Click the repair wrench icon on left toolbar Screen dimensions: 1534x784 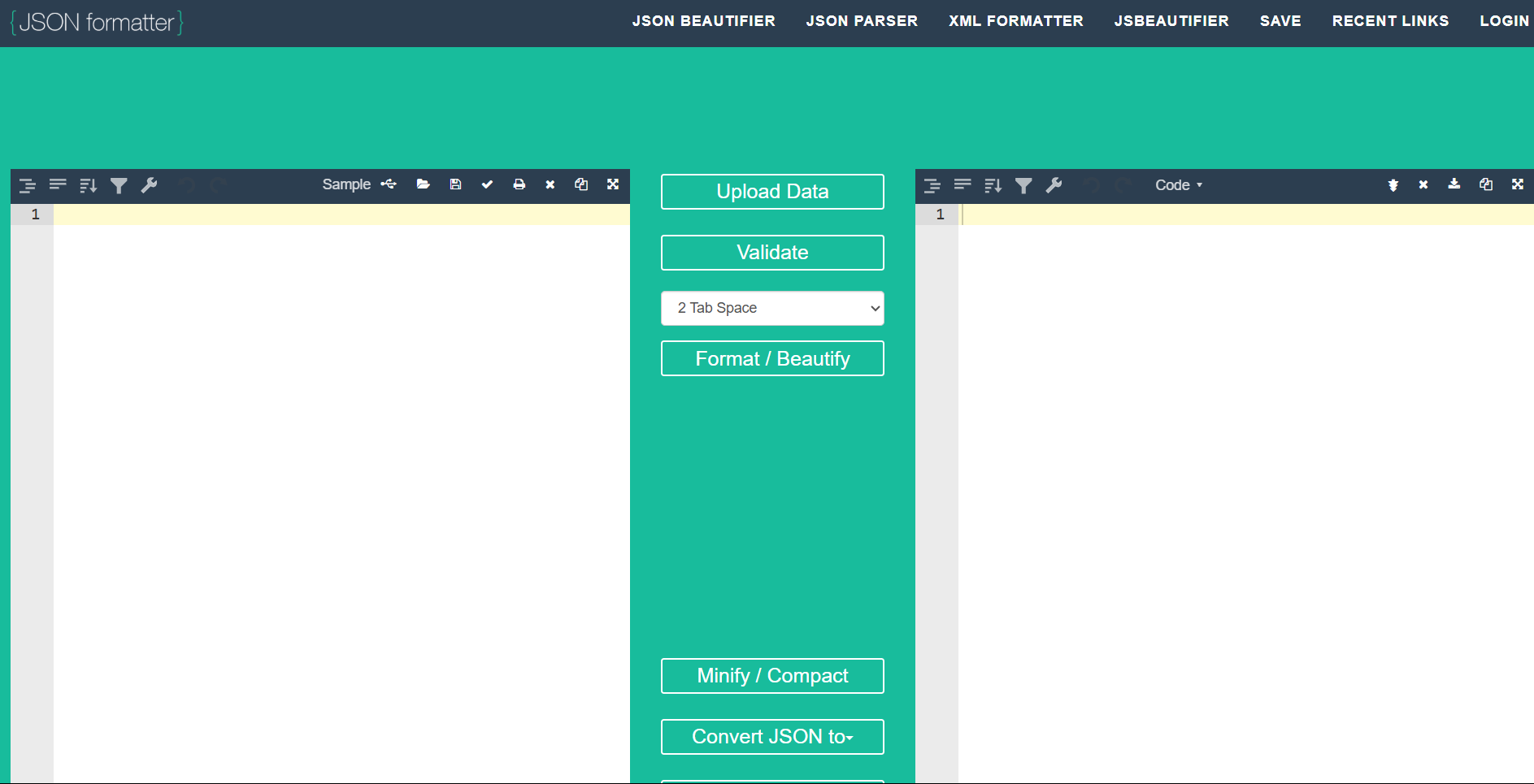(x=149, y=185)
